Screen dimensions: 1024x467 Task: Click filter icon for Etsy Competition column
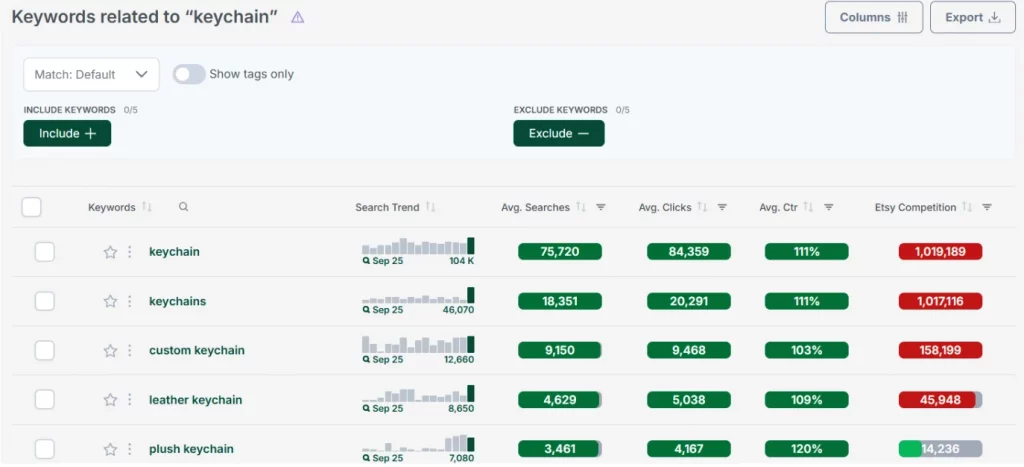[x=987, y=207]
